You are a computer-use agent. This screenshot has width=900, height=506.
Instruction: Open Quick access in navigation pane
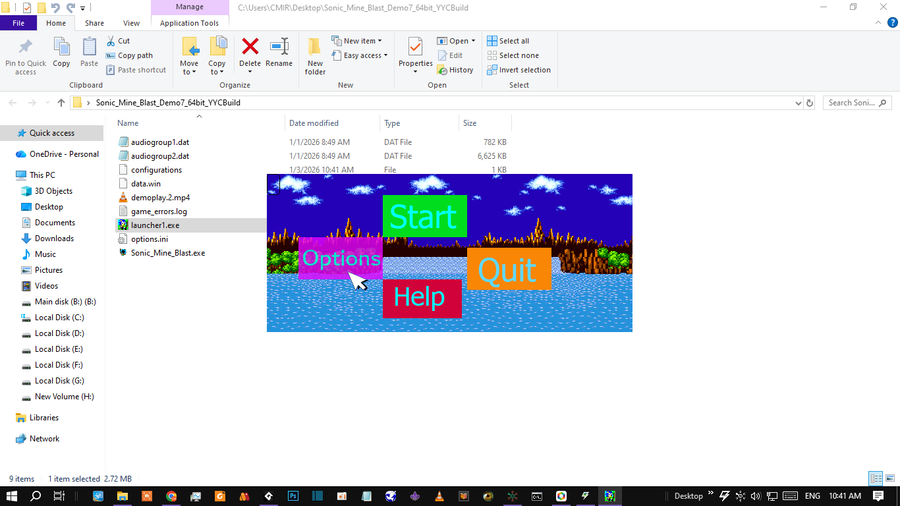point(52,133)
